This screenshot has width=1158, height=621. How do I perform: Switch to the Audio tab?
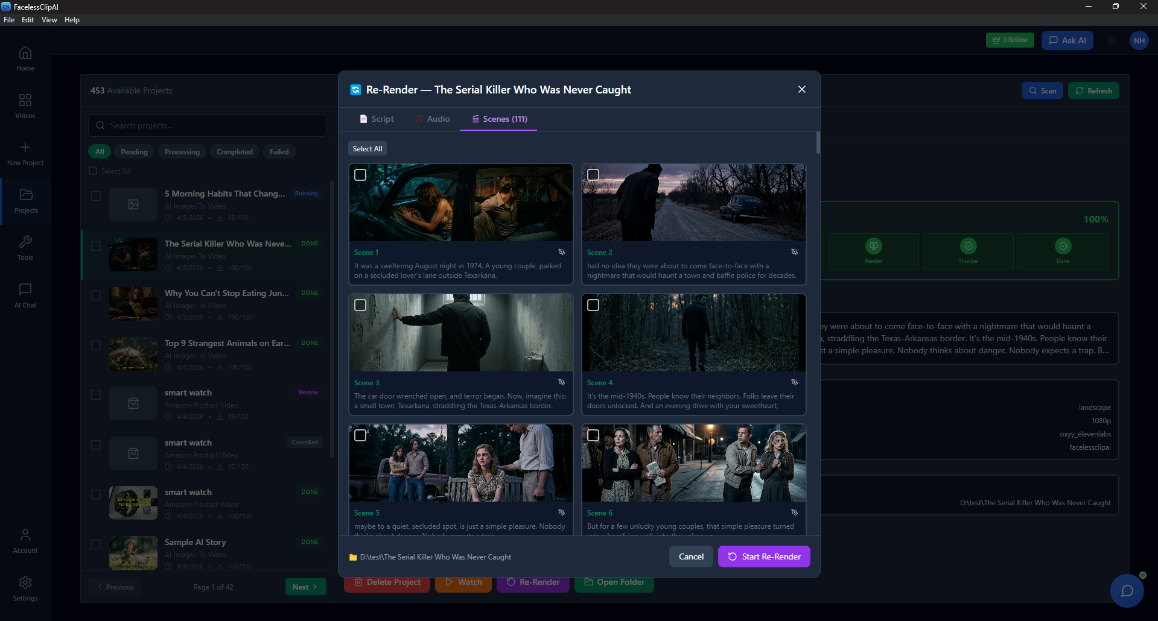click(x=433, y=119)
